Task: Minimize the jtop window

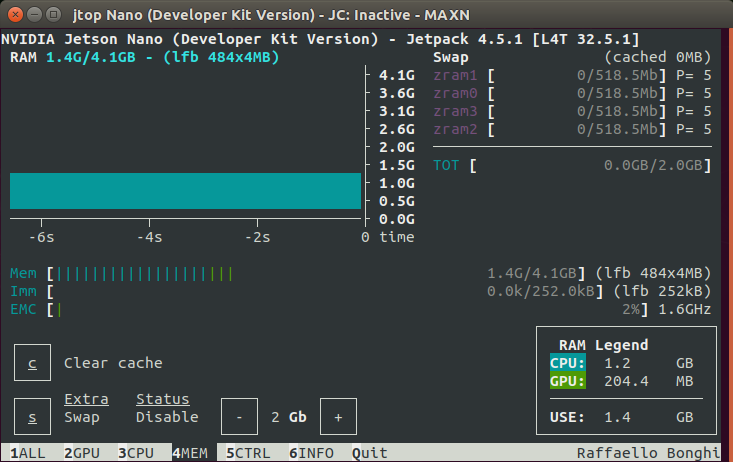Action: [x=35, y=14]
